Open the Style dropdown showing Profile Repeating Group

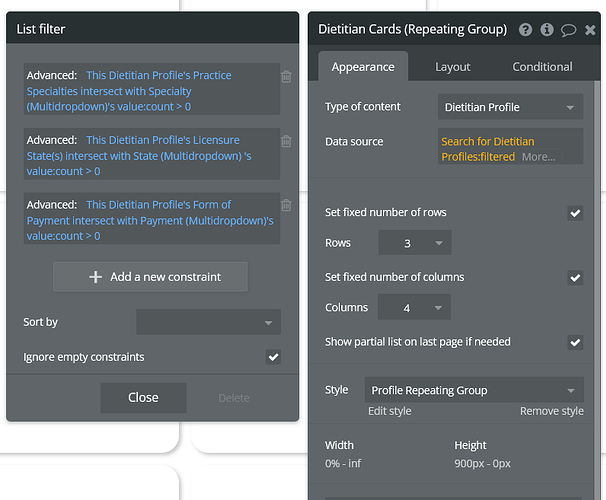click(x=474, y=390)
